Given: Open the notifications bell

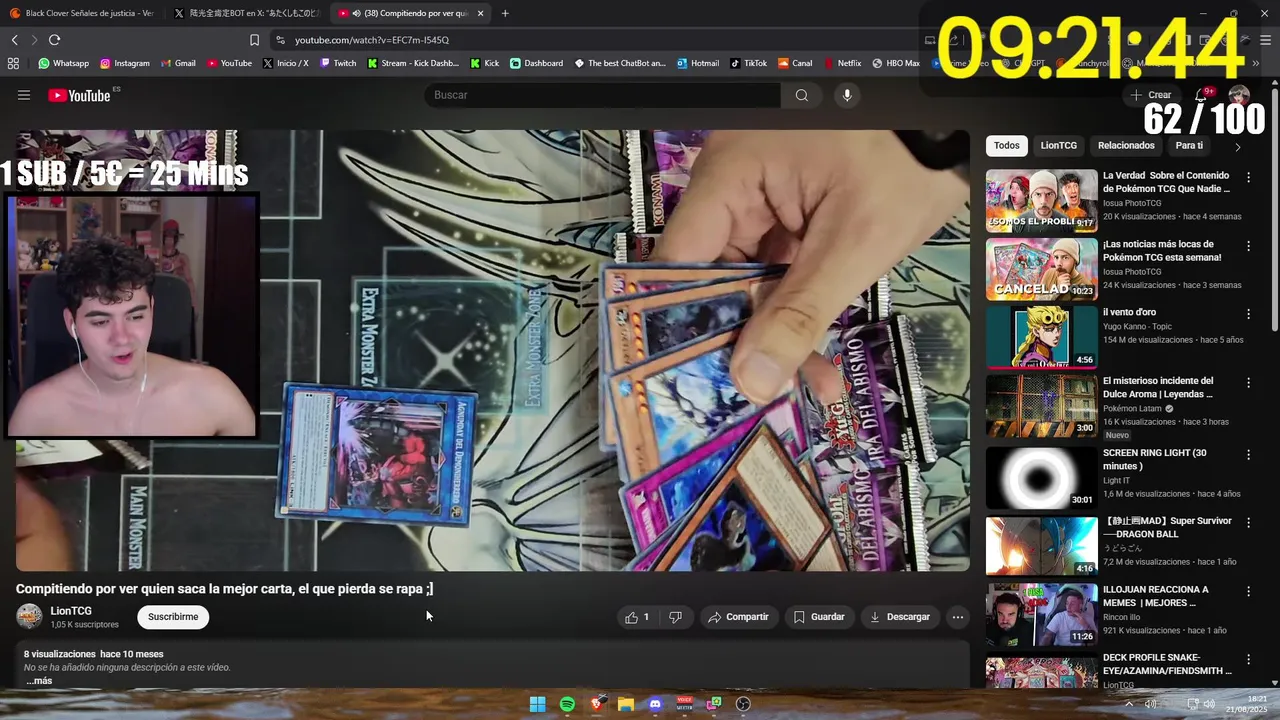Looking at the screenshot, I should pos(1202,95).
